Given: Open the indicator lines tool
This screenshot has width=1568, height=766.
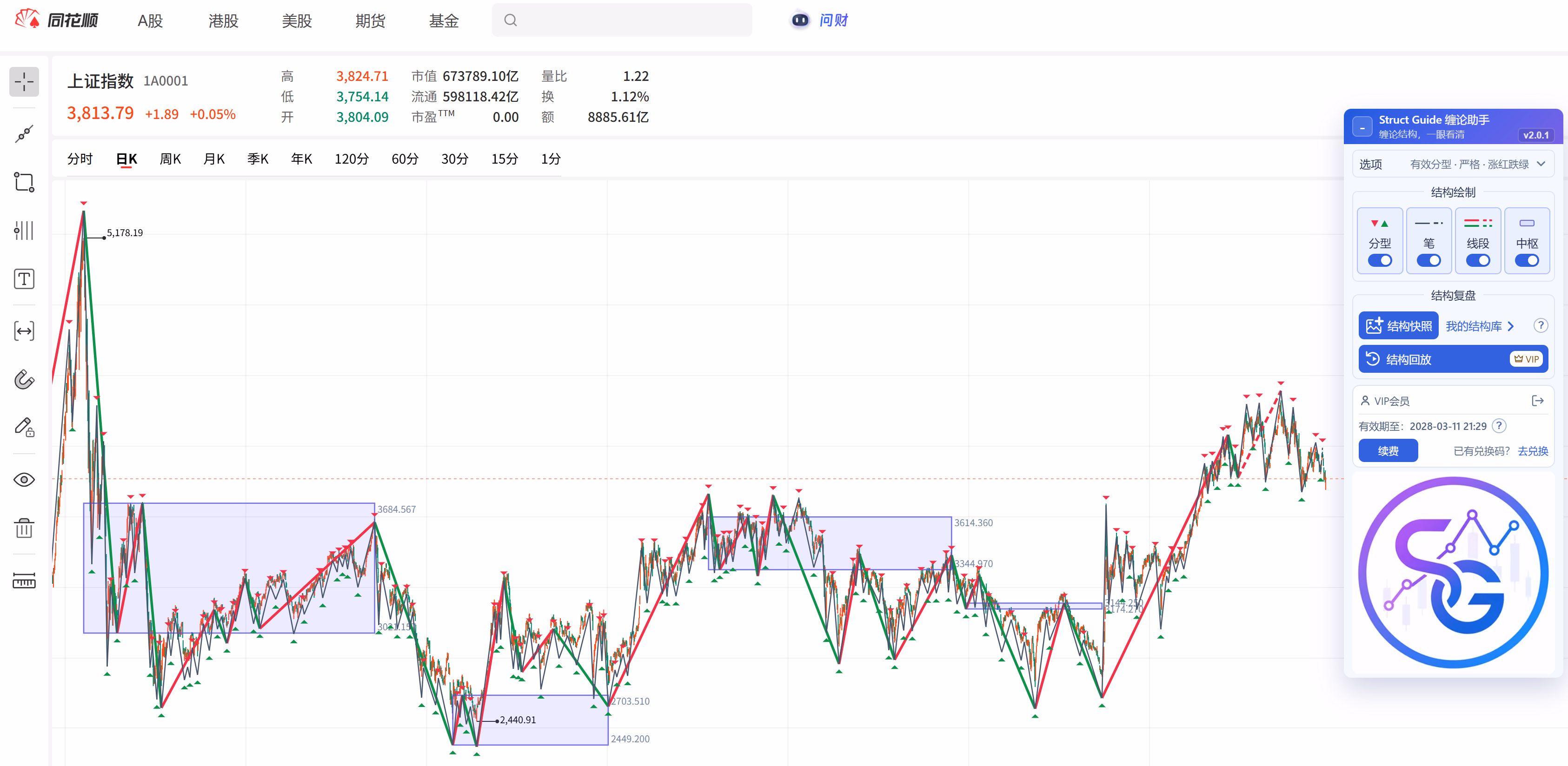Looking at the screenshot, I should 24,231.
